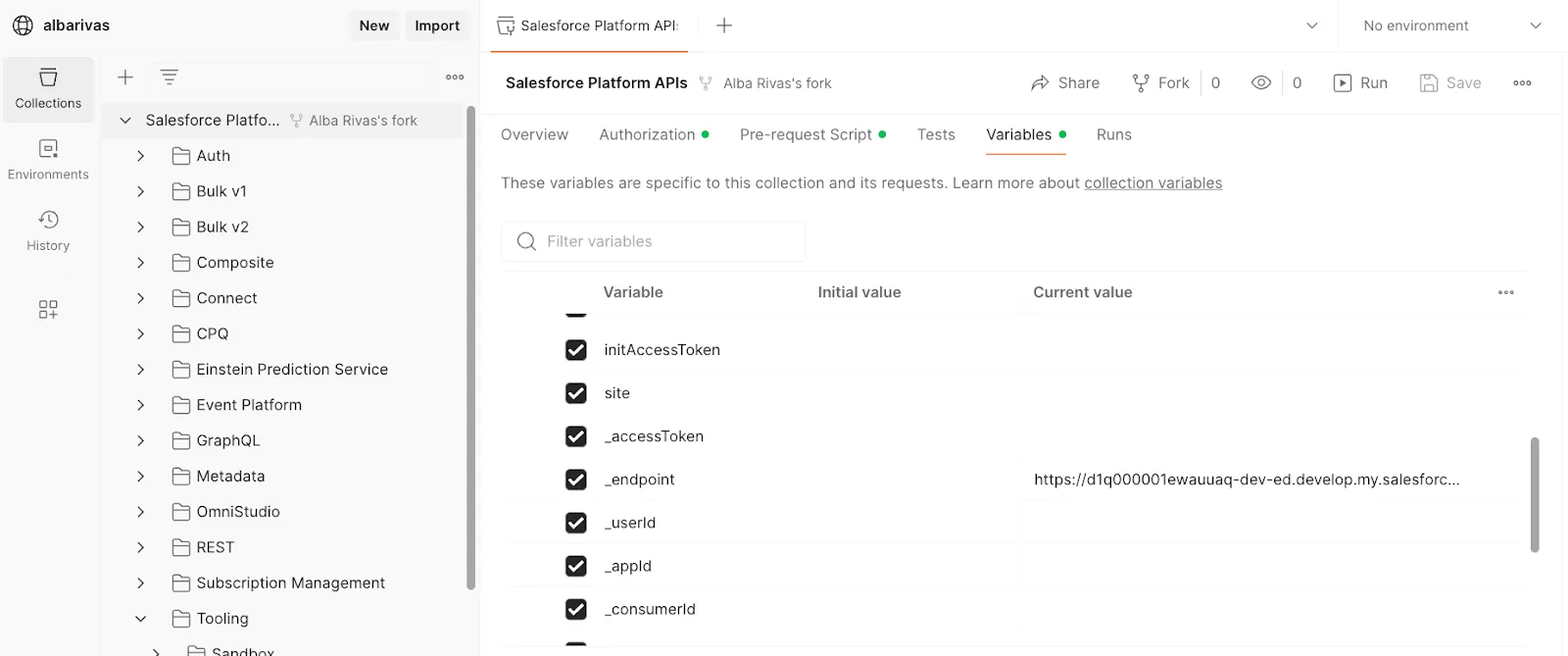The width and height of the screenshot is (1568, 656).
Task: Expand the Bulk v2 folder
Action: click(x=140, y=227)
